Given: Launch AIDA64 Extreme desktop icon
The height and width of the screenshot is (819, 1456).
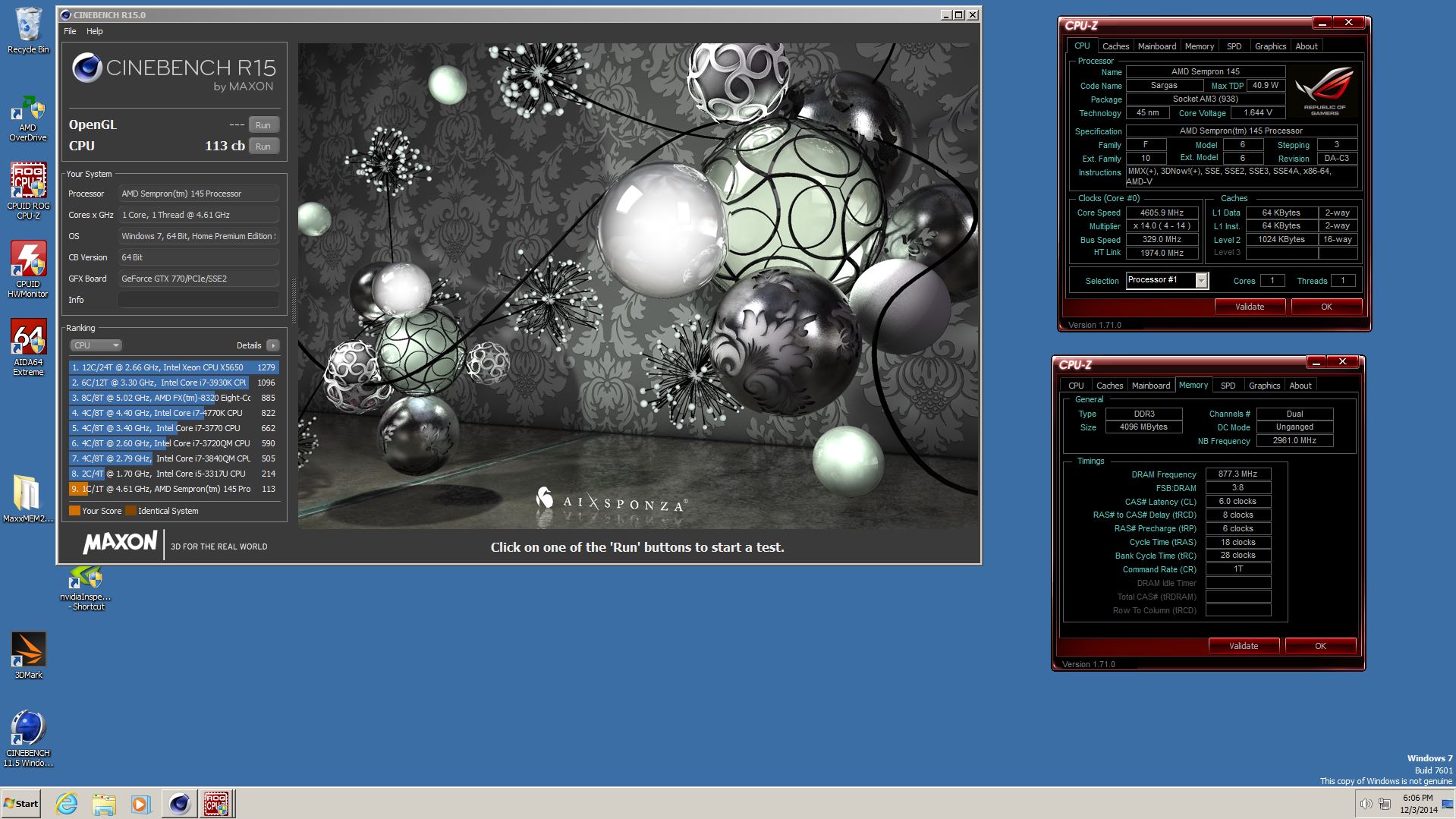Looking at the screenshot, I should coord(28,348).
